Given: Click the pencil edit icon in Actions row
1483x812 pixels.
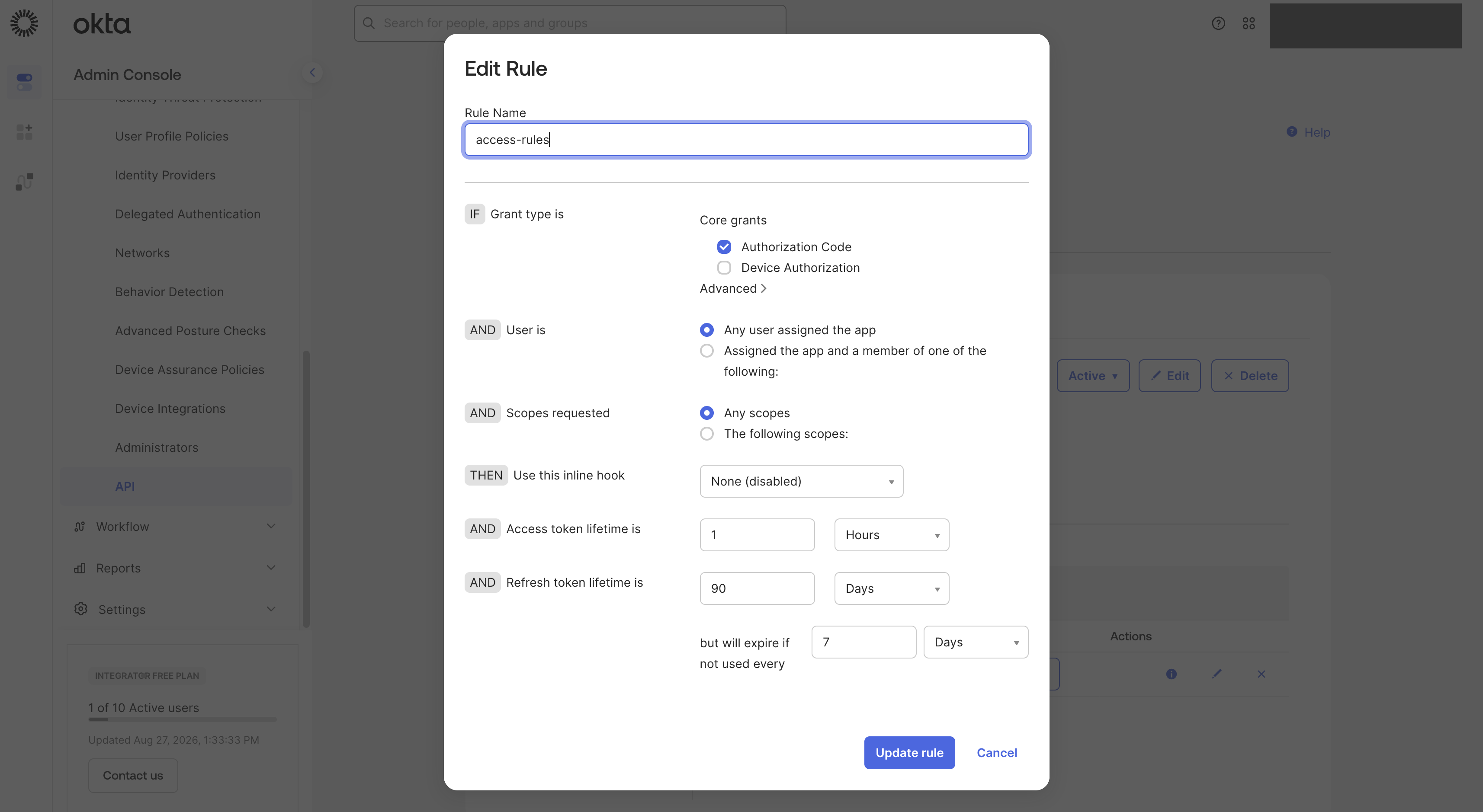Looking at the screenshot, I should (x=1217, y=674).
